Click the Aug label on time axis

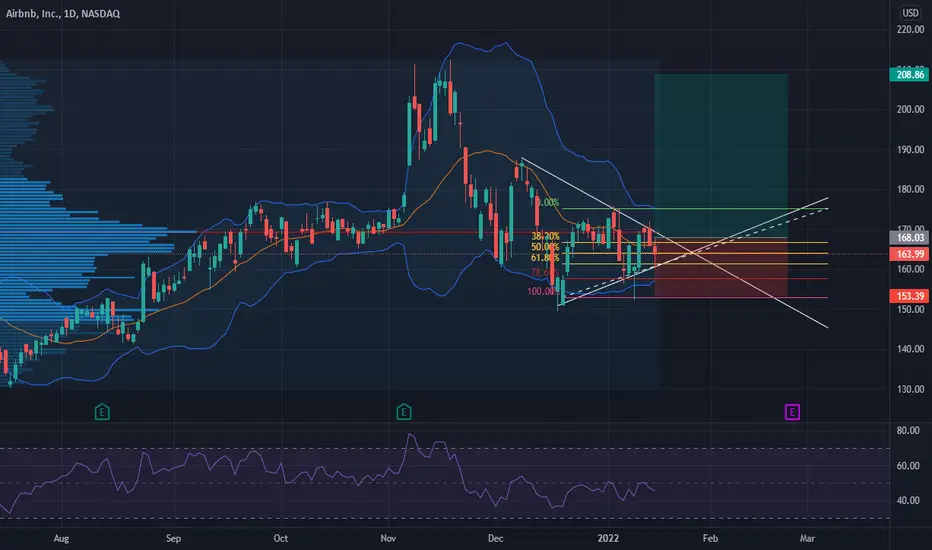click(61, 539)
